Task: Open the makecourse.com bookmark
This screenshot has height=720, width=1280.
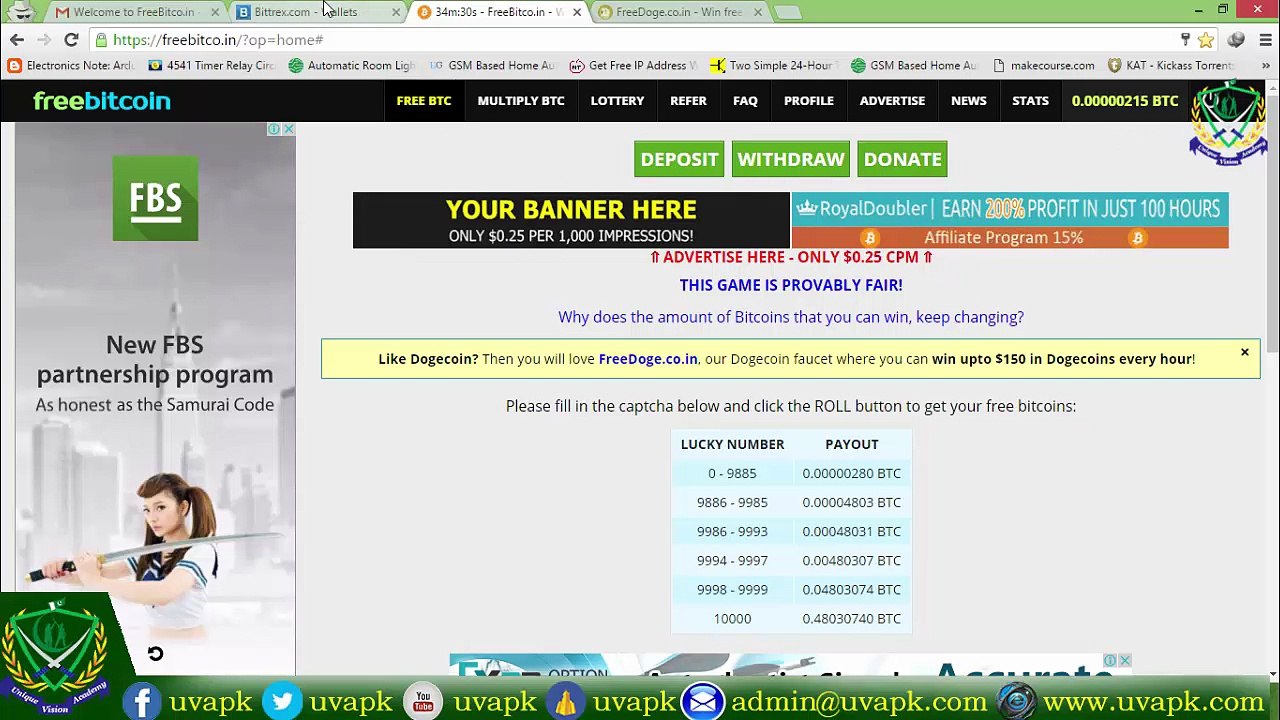Action: point(1042,66)
